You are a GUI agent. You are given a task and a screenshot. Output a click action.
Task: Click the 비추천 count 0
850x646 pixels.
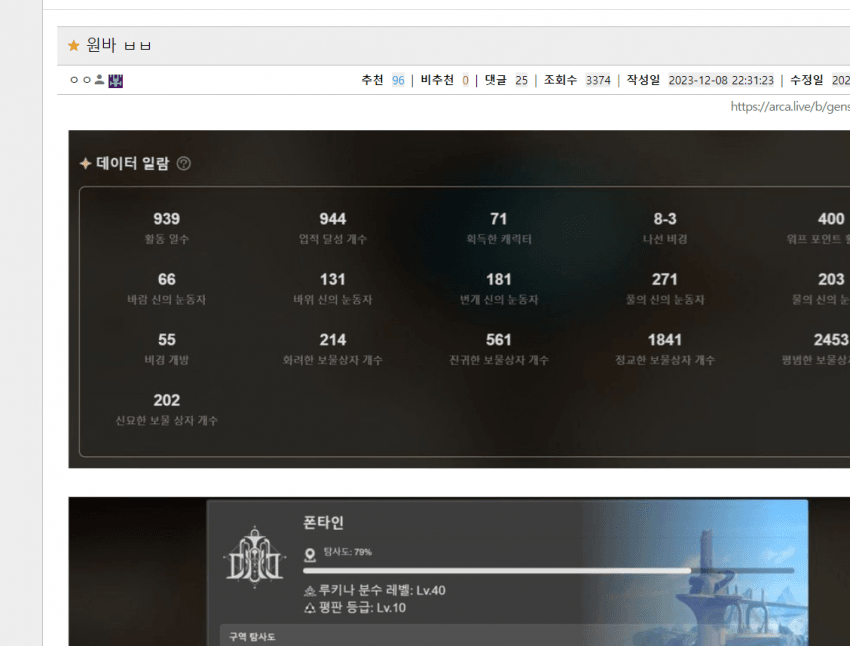pyautogui.click(x=465, y=81)
